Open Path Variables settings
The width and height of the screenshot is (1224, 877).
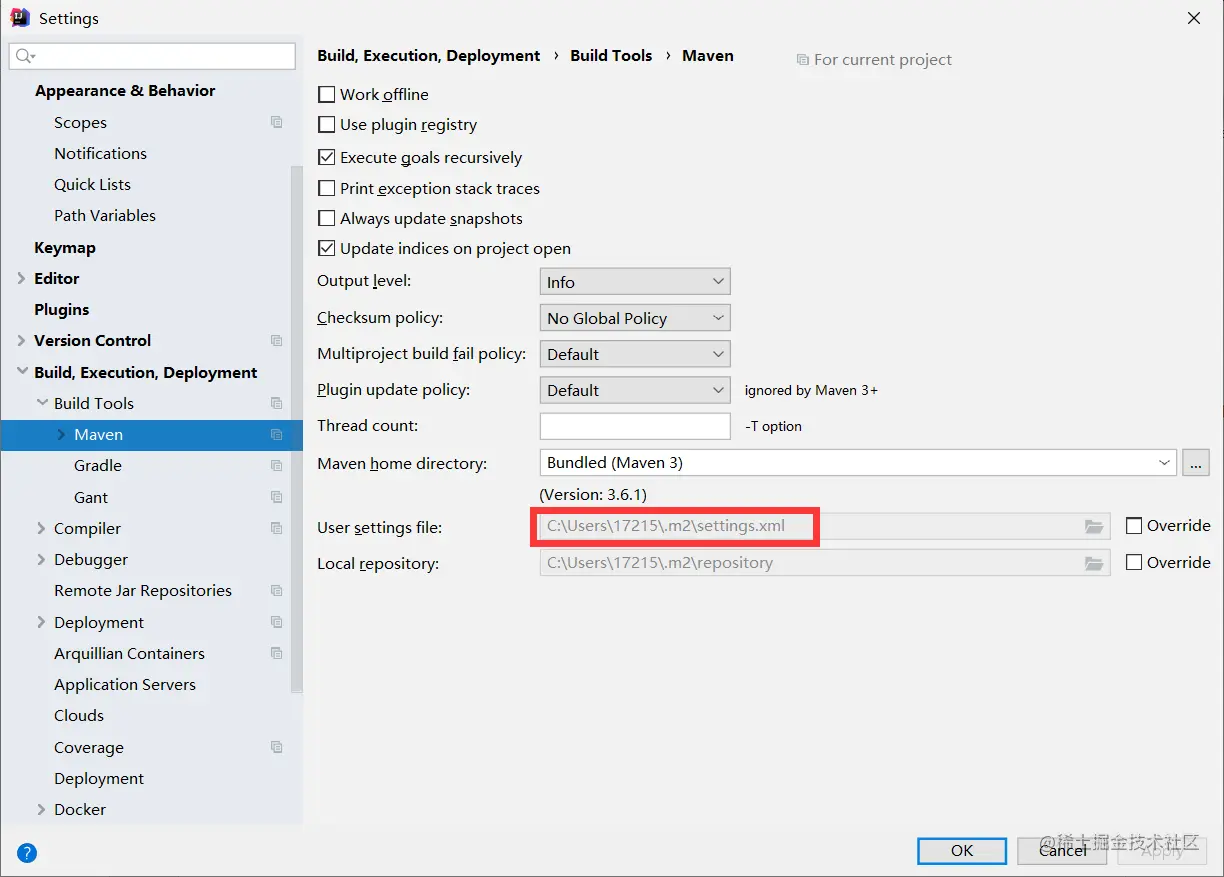tap(105, 216)
